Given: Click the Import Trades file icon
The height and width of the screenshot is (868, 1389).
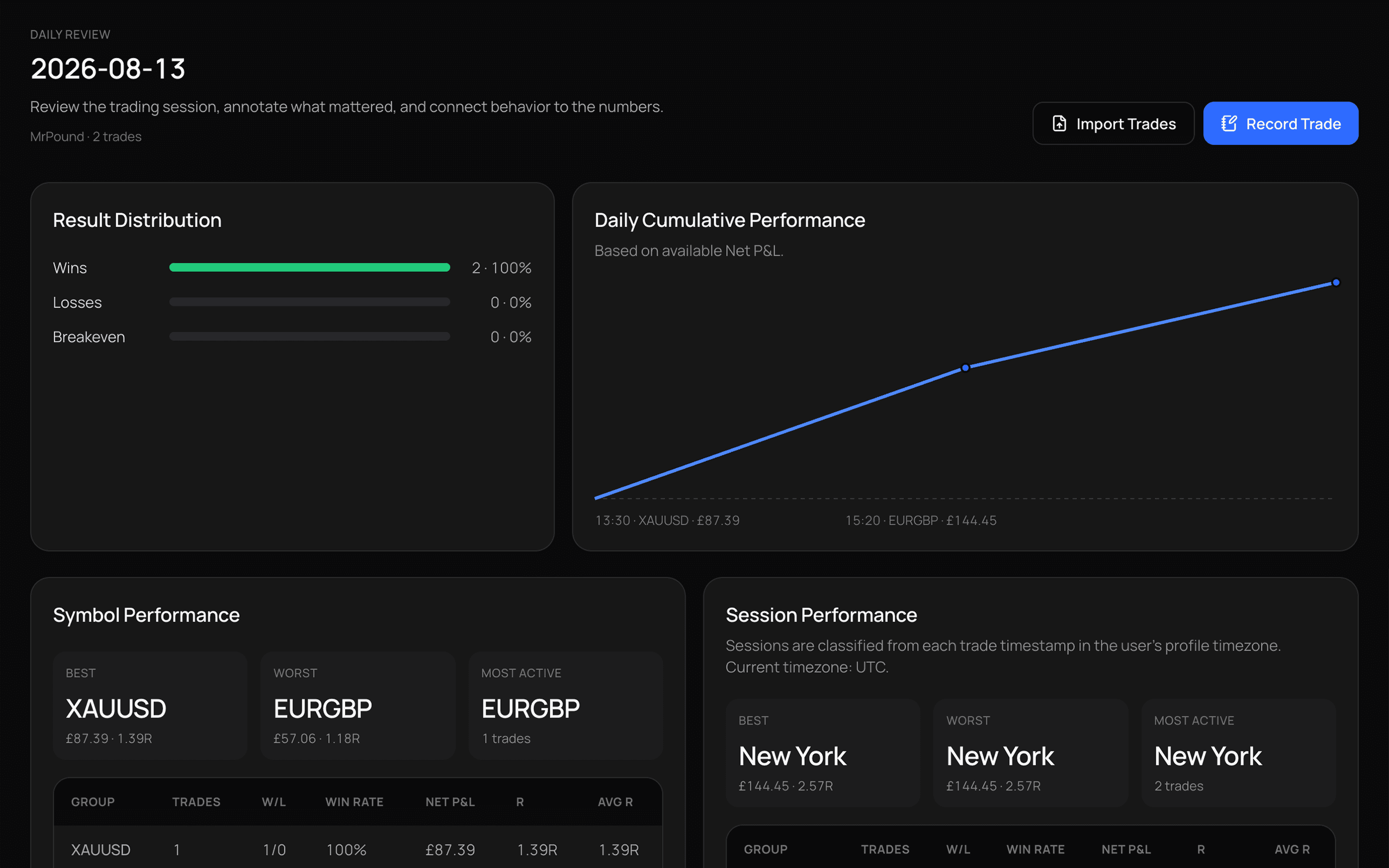Looking at the screenshot, I should pos(1059,124).
